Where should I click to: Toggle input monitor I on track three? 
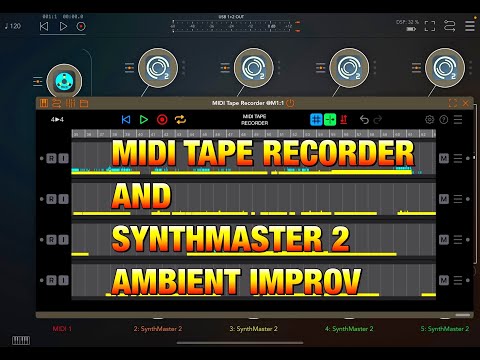pyautogui.click(x=64, y=240)
